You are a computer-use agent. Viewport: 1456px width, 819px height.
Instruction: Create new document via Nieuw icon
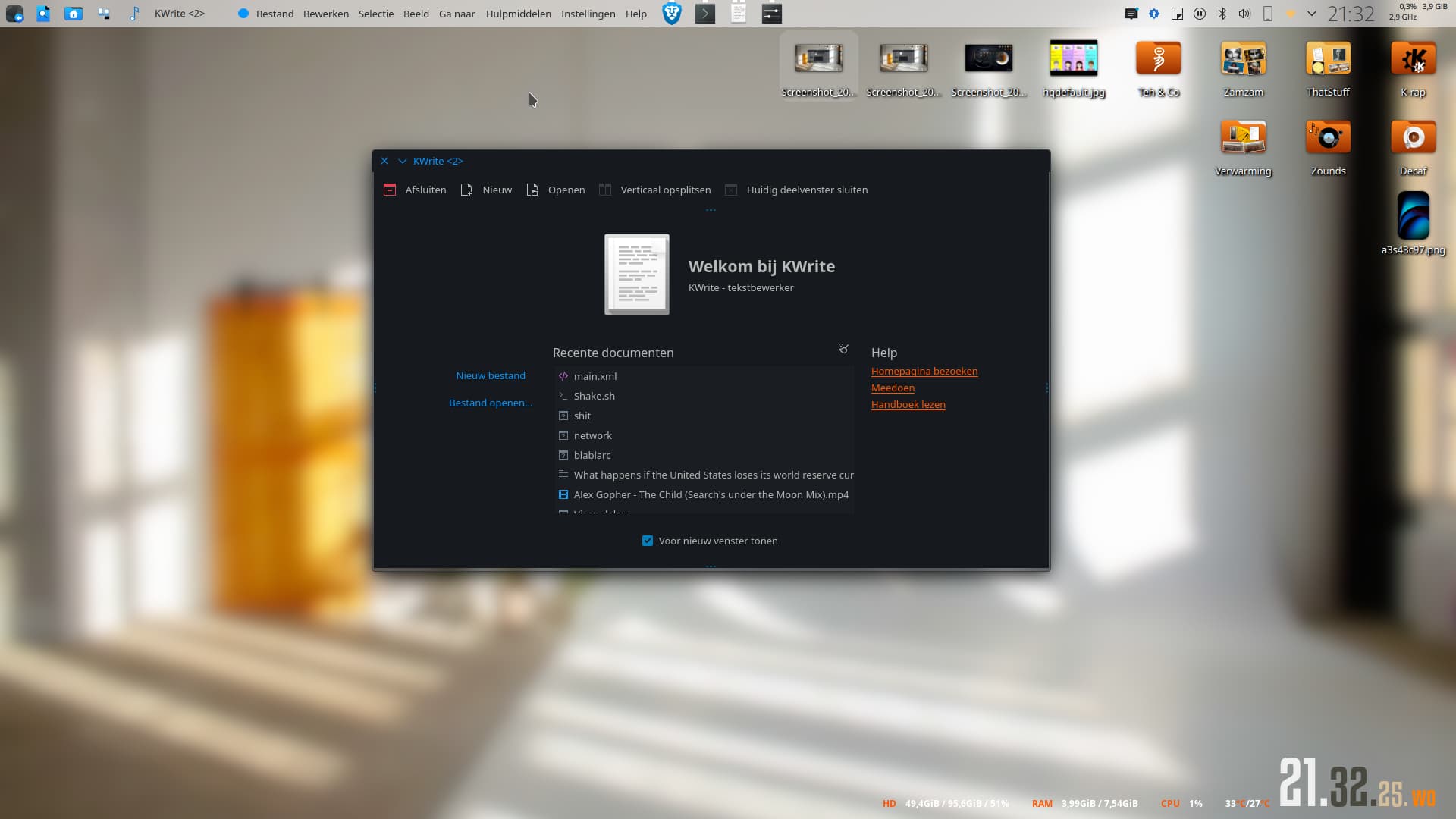click(x=466, y=190)
